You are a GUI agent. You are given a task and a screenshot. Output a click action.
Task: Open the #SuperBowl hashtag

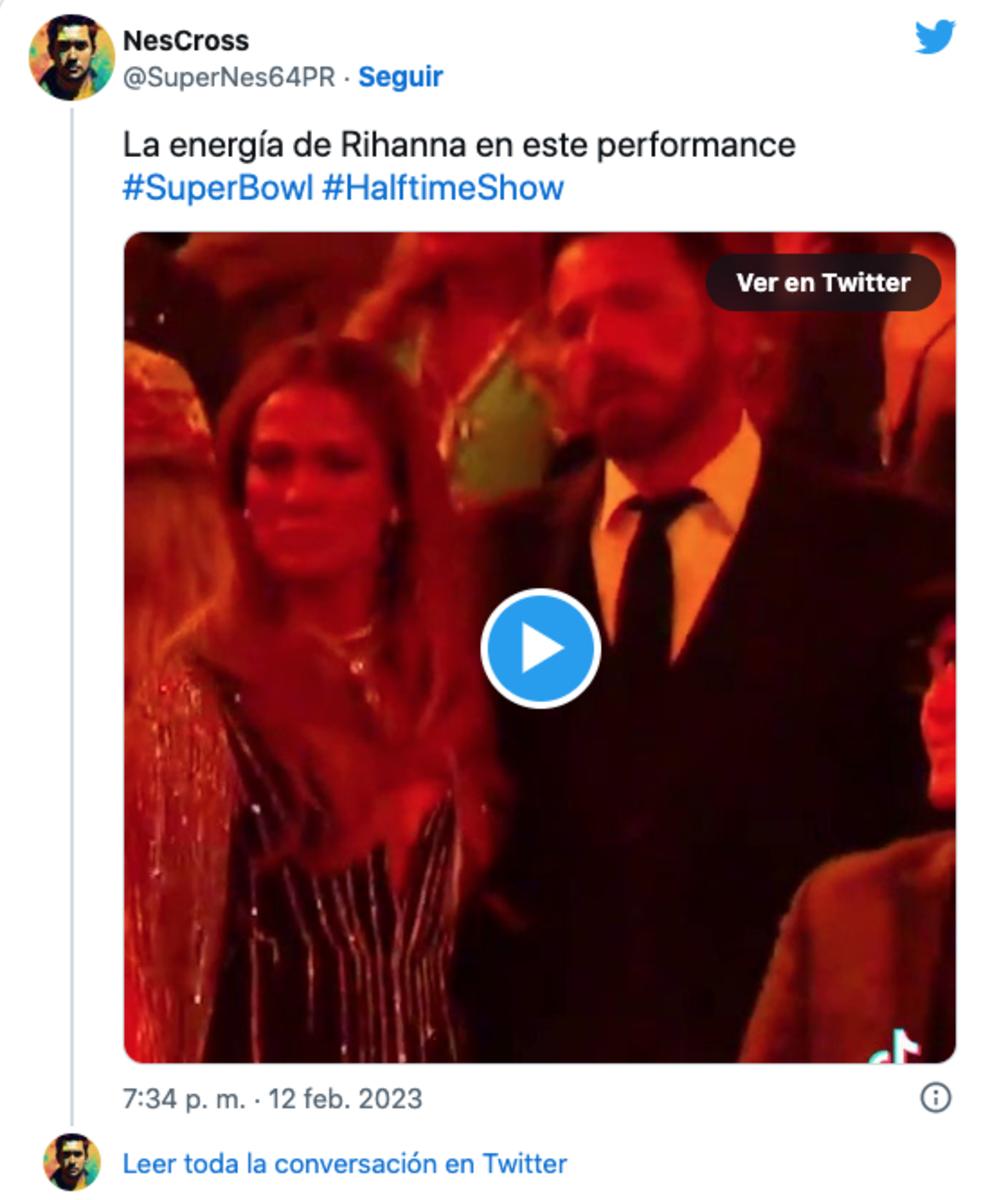pyautogui.click(x=217, y=187)
